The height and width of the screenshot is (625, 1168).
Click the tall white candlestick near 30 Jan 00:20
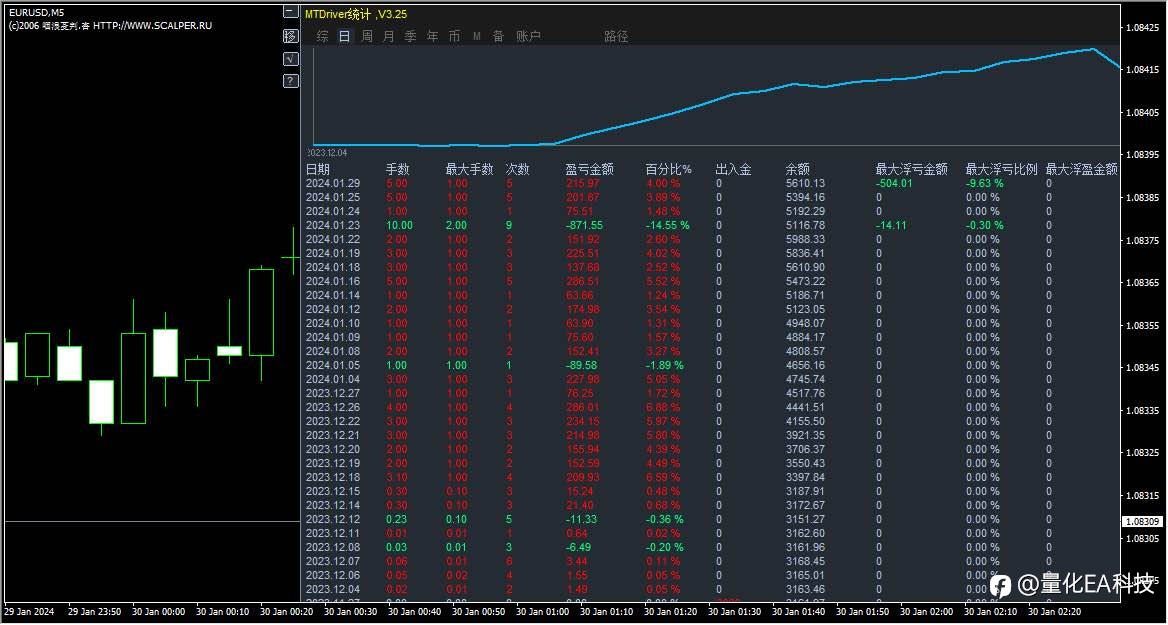click(261, 311)
